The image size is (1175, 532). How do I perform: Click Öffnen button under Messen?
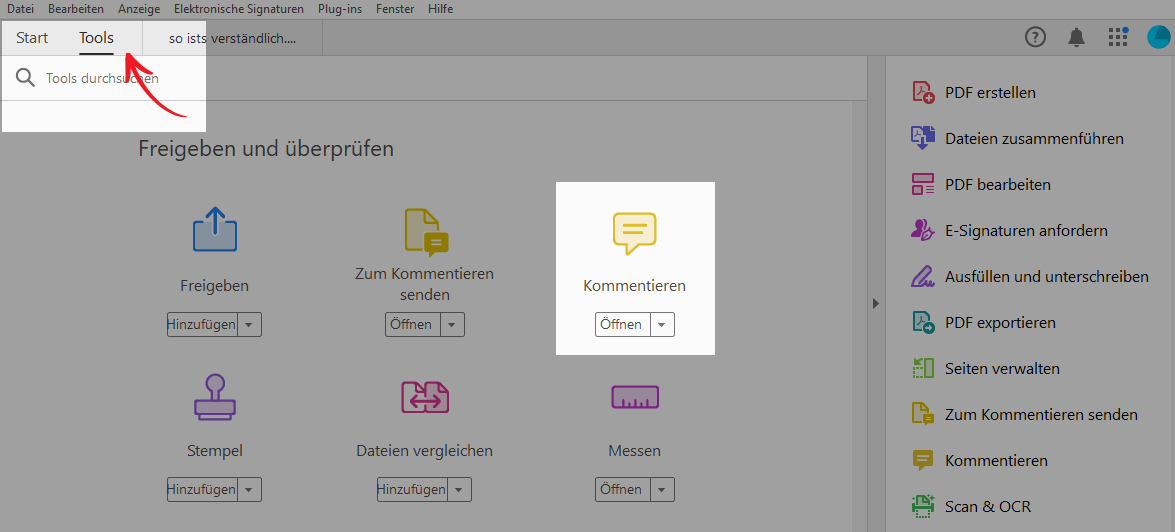[x=622, y=489]
